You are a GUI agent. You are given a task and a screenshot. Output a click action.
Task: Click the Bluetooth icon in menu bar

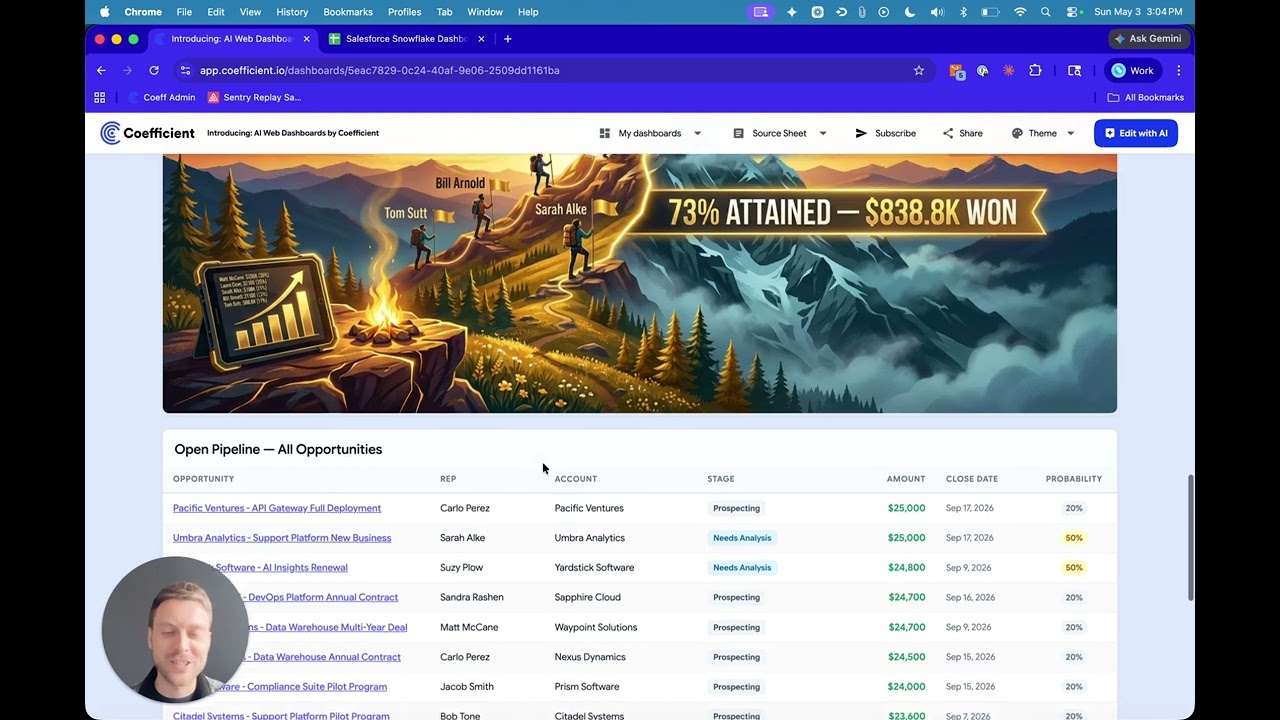coord(964,12)
